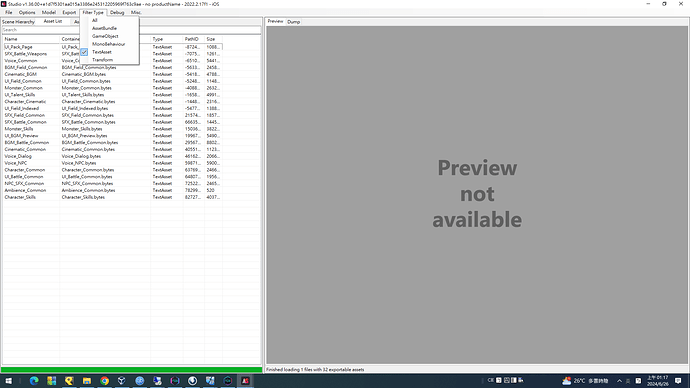The height and width of the screenshot is (388, 690).
Task: Launch Google Chrome from the taskbar
Action: point(104,381)
